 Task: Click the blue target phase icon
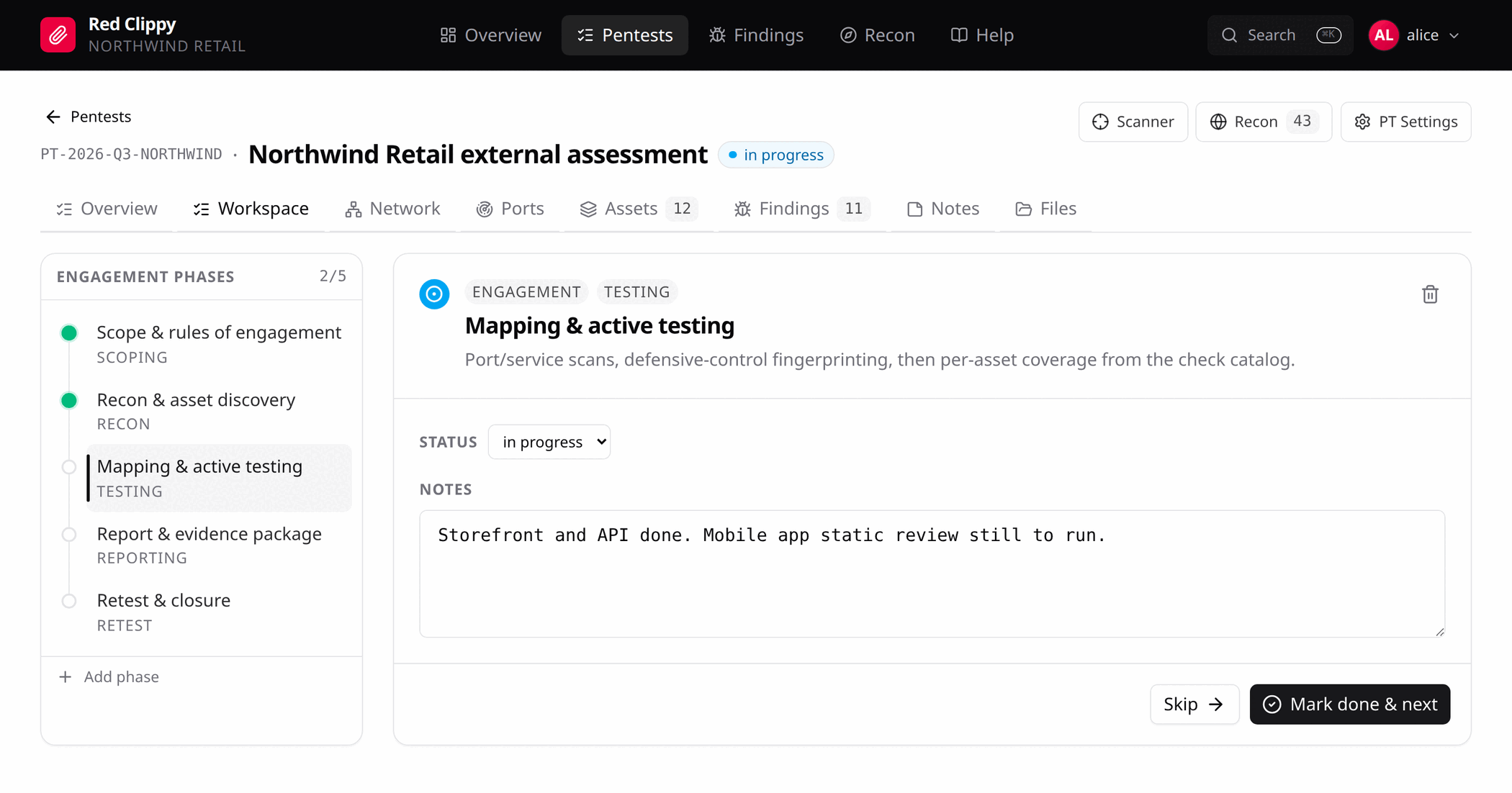pos(434,294)
